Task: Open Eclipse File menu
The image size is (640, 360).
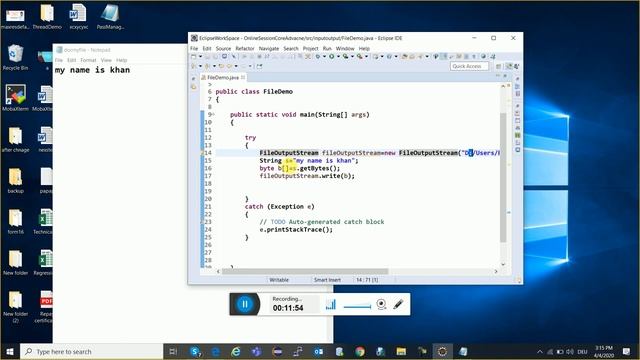Action: 194,48
